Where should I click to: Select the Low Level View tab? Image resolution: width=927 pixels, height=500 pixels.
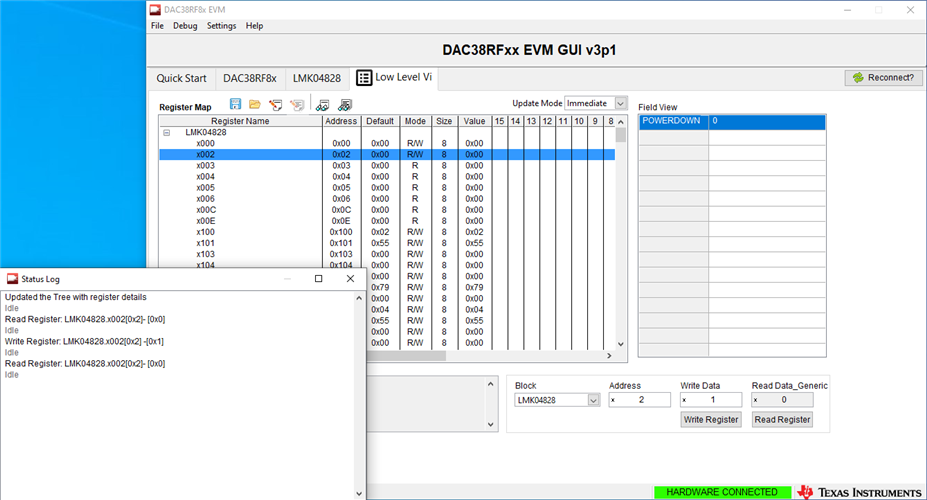(x=394, y=77)
